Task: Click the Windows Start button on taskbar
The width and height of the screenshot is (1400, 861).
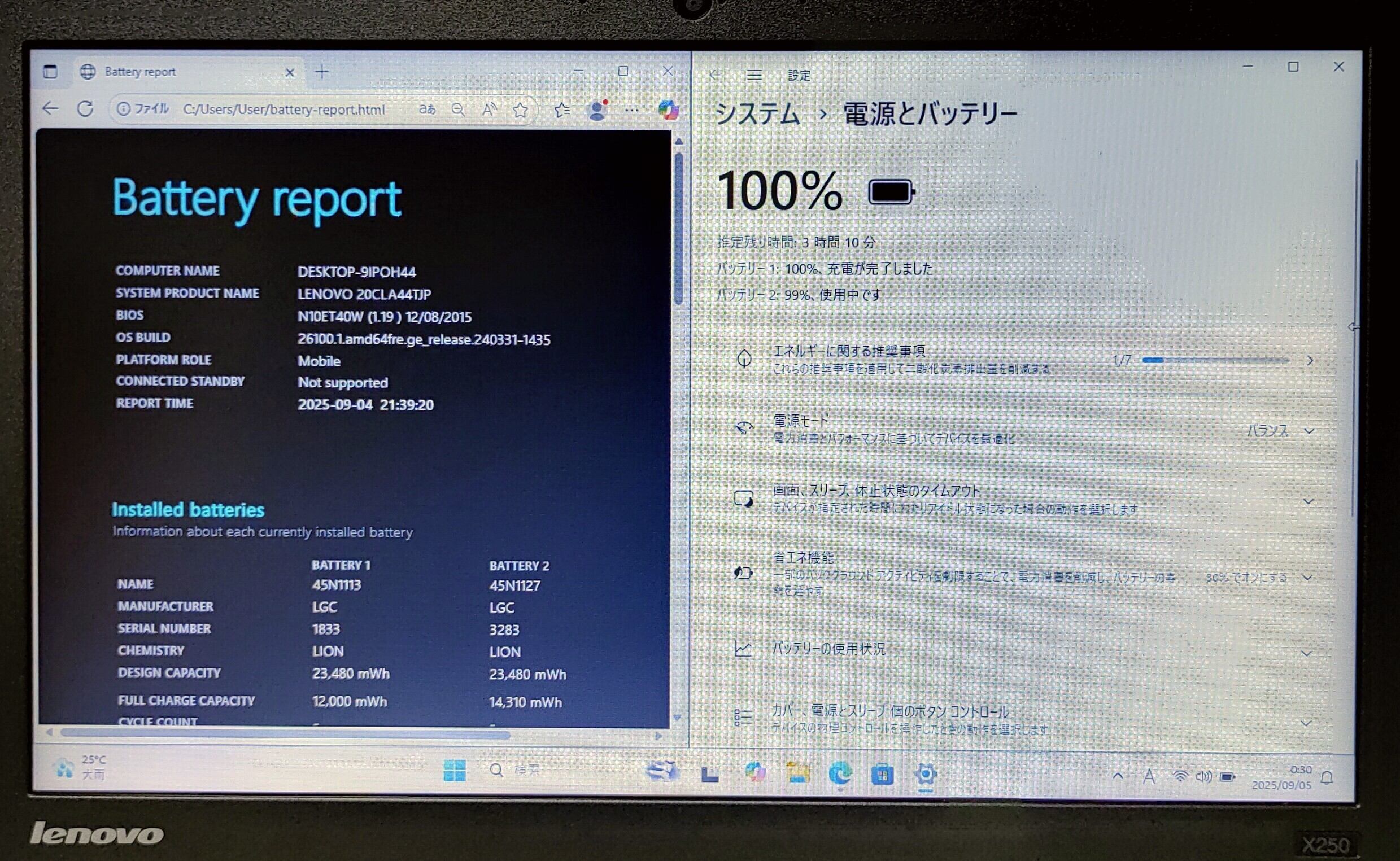Action: coord(455,771)
